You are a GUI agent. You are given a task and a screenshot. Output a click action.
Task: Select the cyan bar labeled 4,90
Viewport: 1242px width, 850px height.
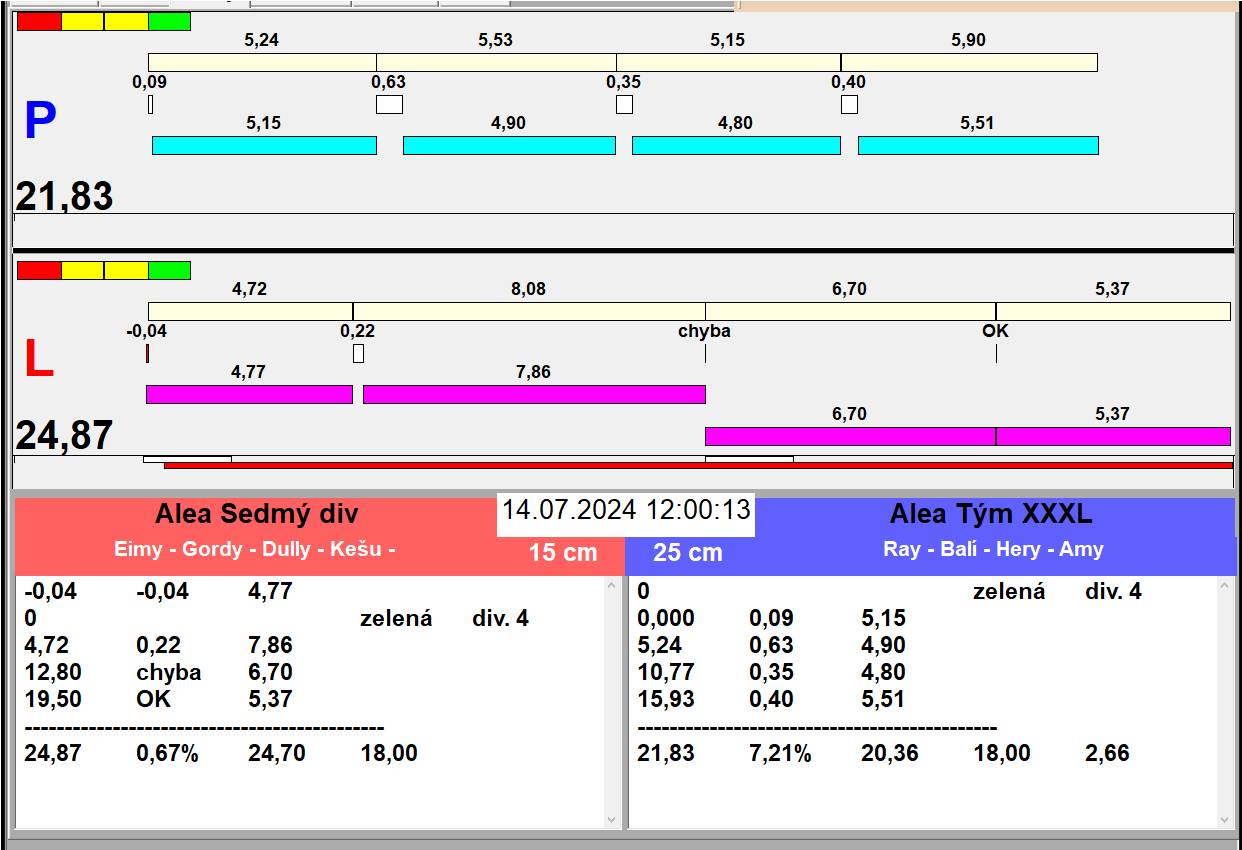click(x=509, y=145)
